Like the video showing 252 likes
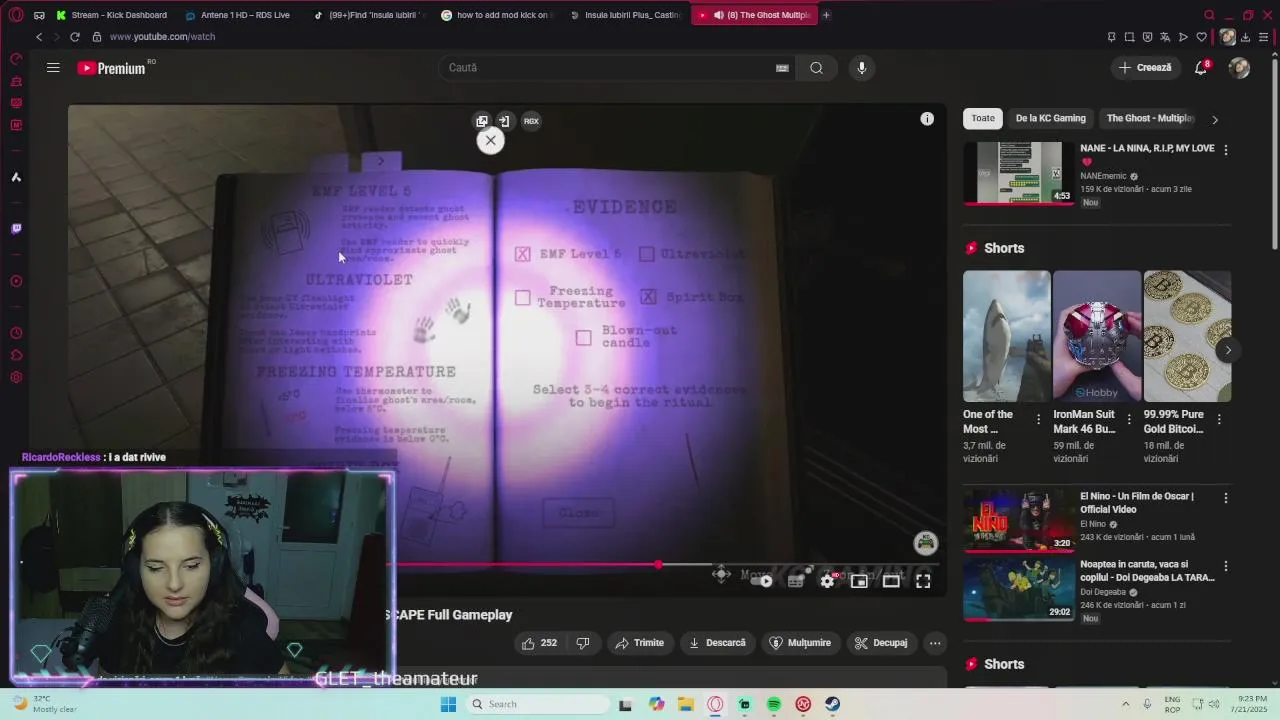The height and width of the screenshot is (720, 1280). coord(539,643)
